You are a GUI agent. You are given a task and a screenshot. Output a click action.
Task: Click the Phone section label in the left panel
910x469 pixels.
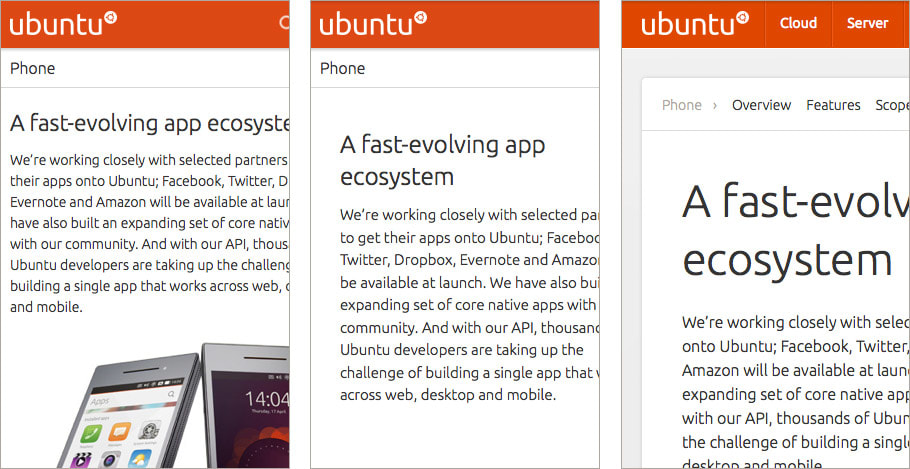pyautogui.click(x=32, y=68)
